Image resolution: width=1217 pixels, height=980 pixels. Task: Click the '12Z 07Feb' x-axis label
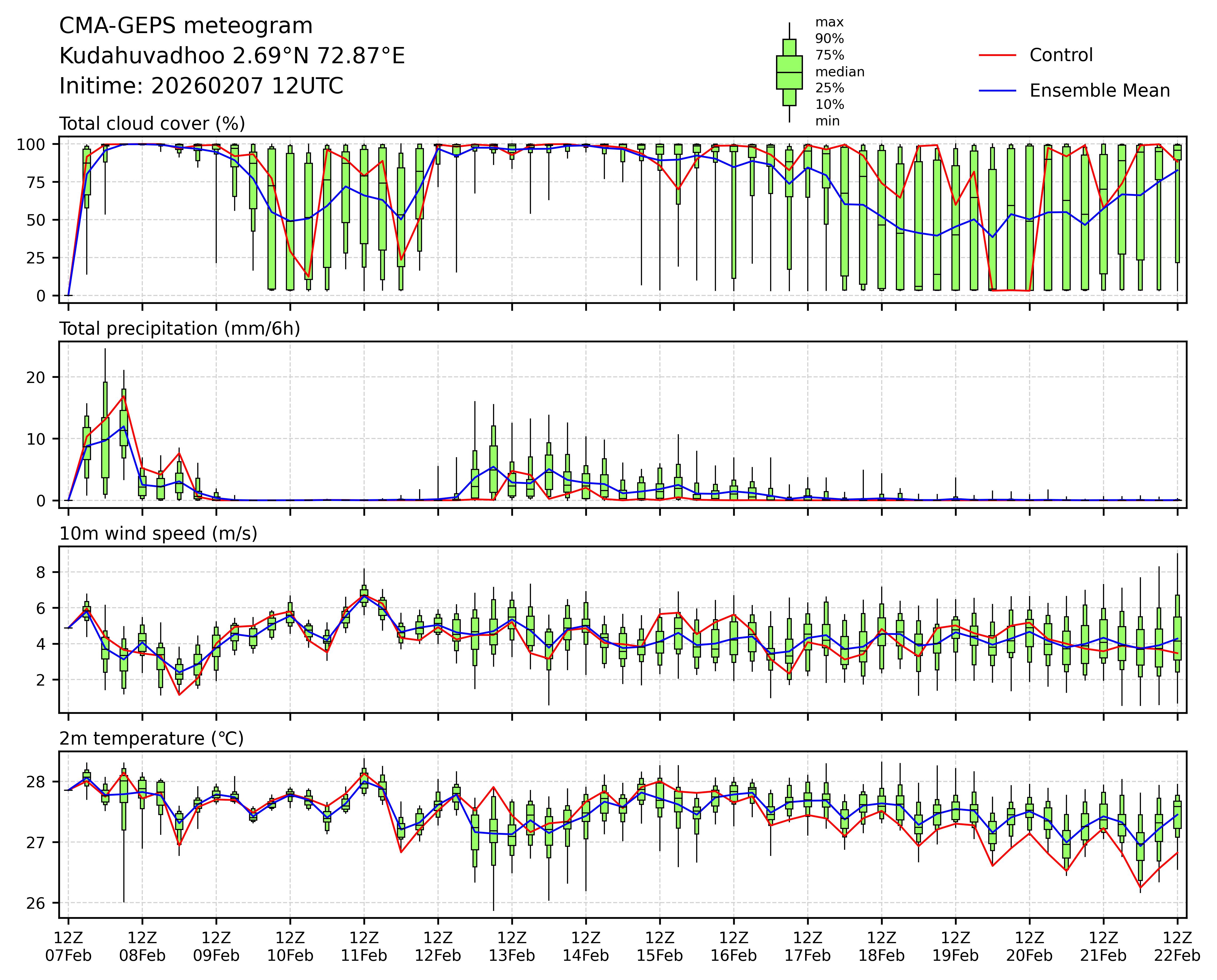[x=68, y=947]
